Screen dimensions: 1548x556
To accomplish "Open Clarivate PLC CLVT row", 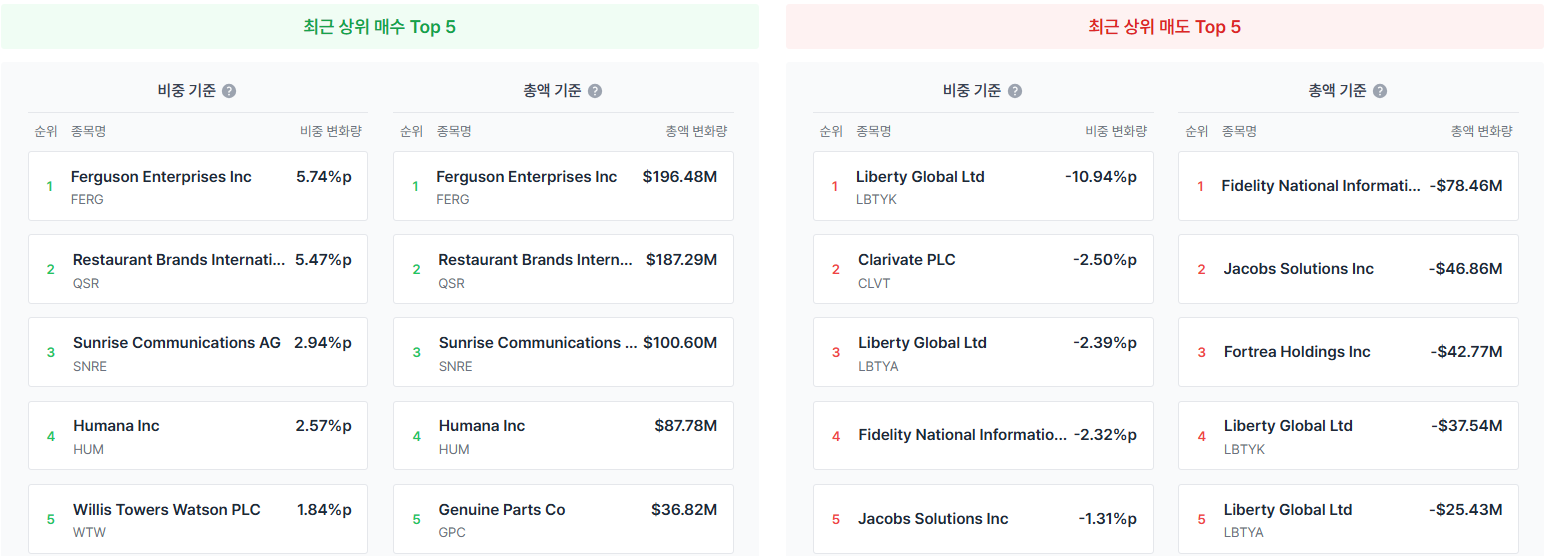I will 983,269.
